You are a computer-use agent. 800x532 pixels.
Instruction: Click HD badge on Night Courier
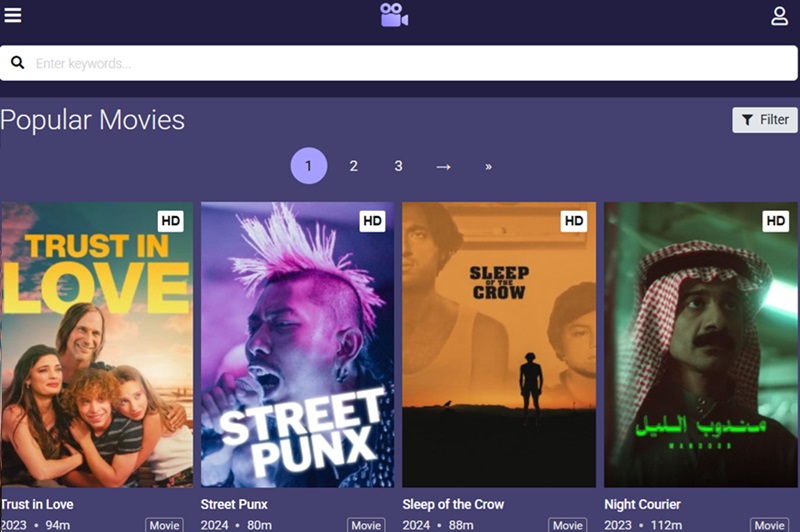coord(776,221)
